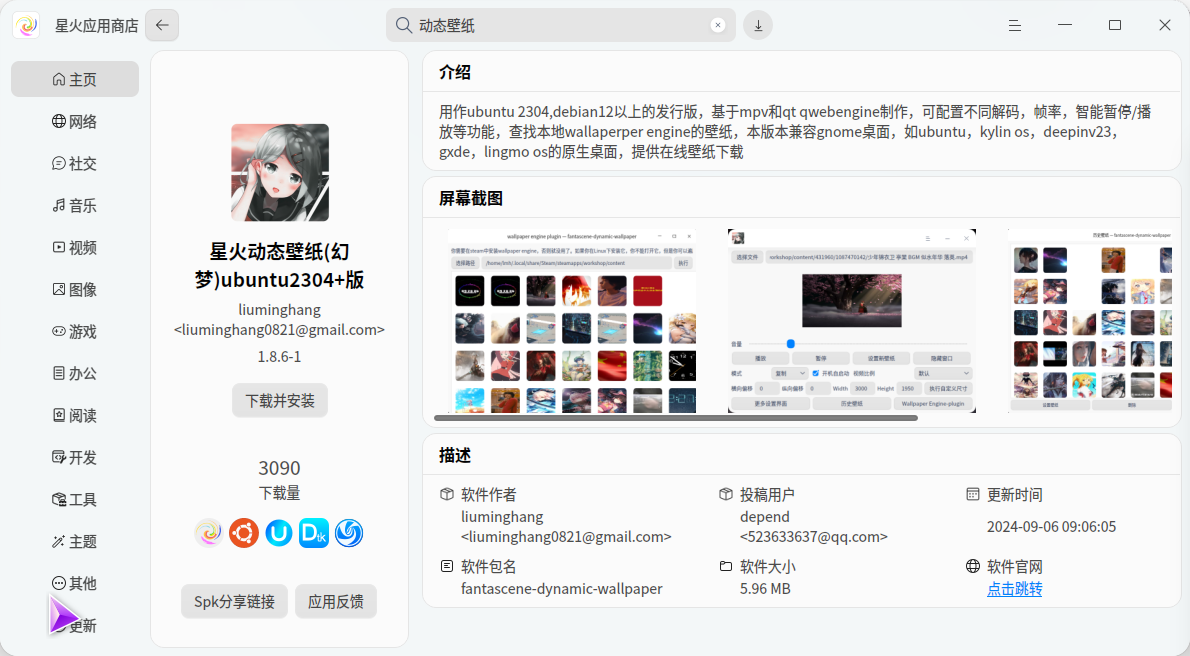This screenshot has height=656, width=1190.
Task: Browse the 工具 category
Action: [74, 499]
